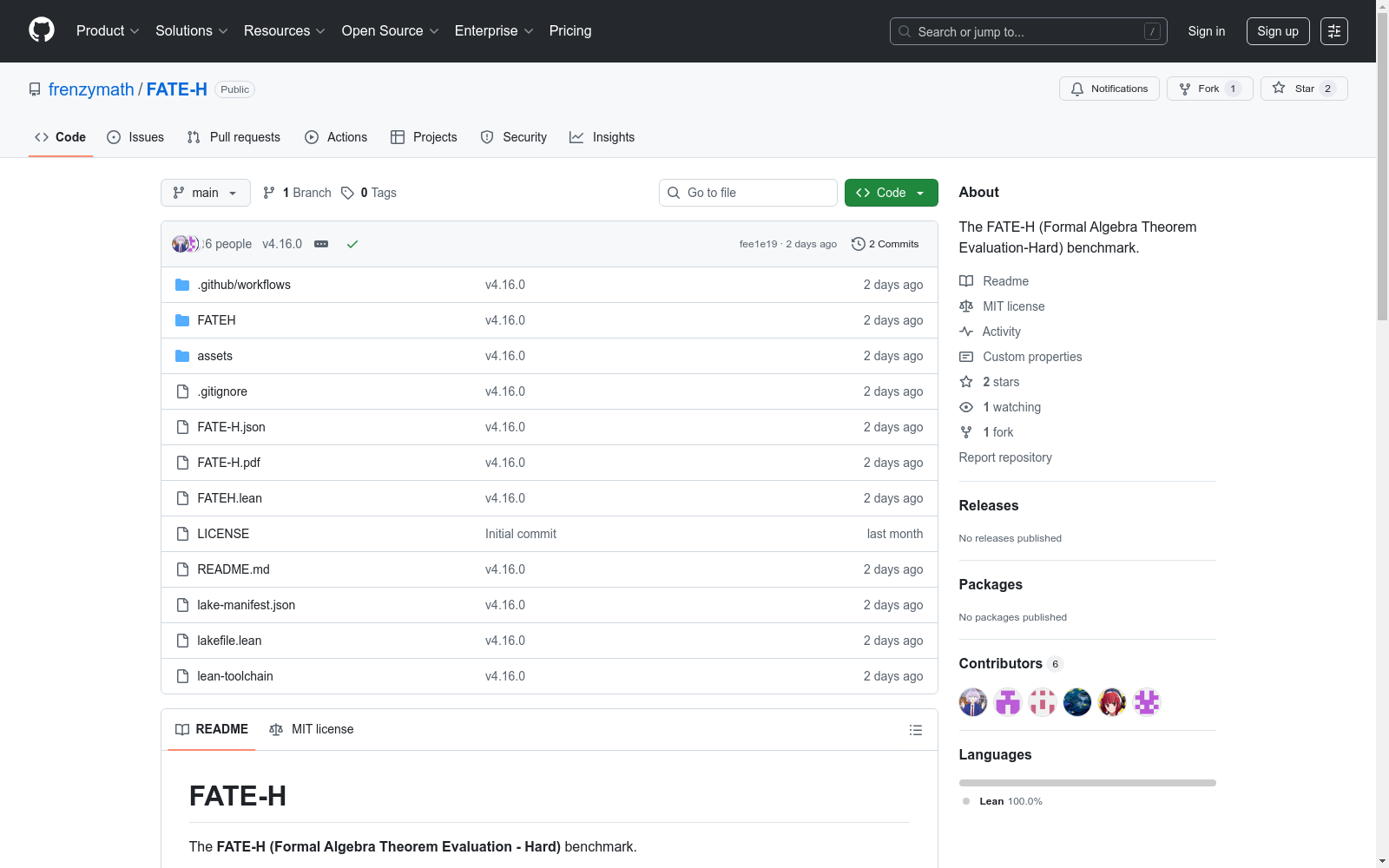1389x868 pixels.
Task: Open MIT license link in About
Action: 1002,306
